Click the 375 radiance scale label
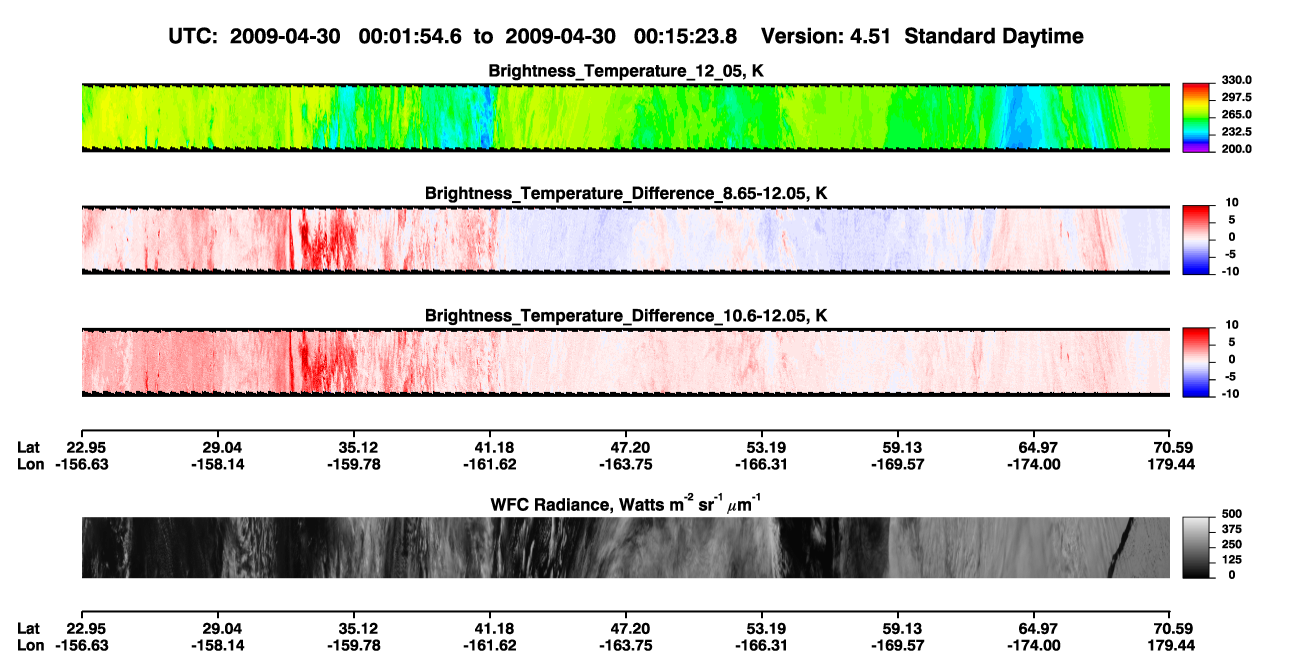Image resolution: width=1300 pixels, height=667 pixels. (1231, 528)
